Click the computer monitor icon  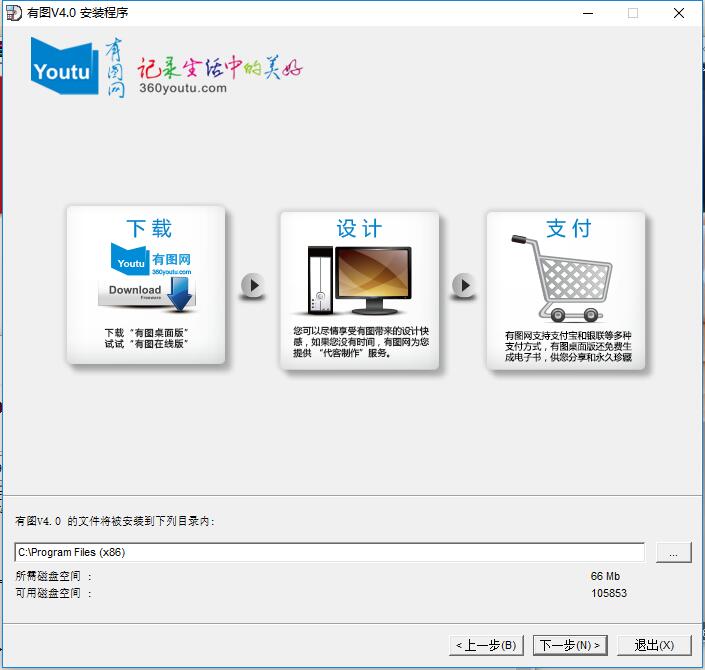tap(373, 280)
